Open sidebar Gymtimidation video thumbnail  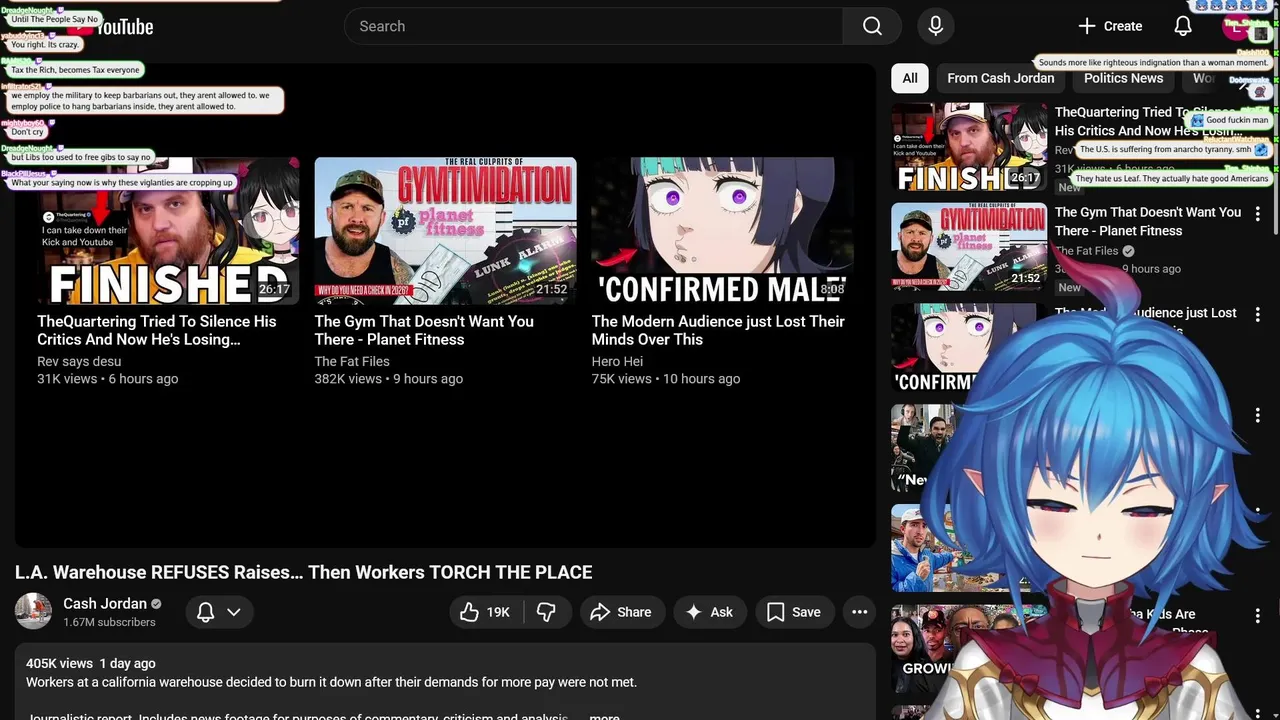click(969, 247)
